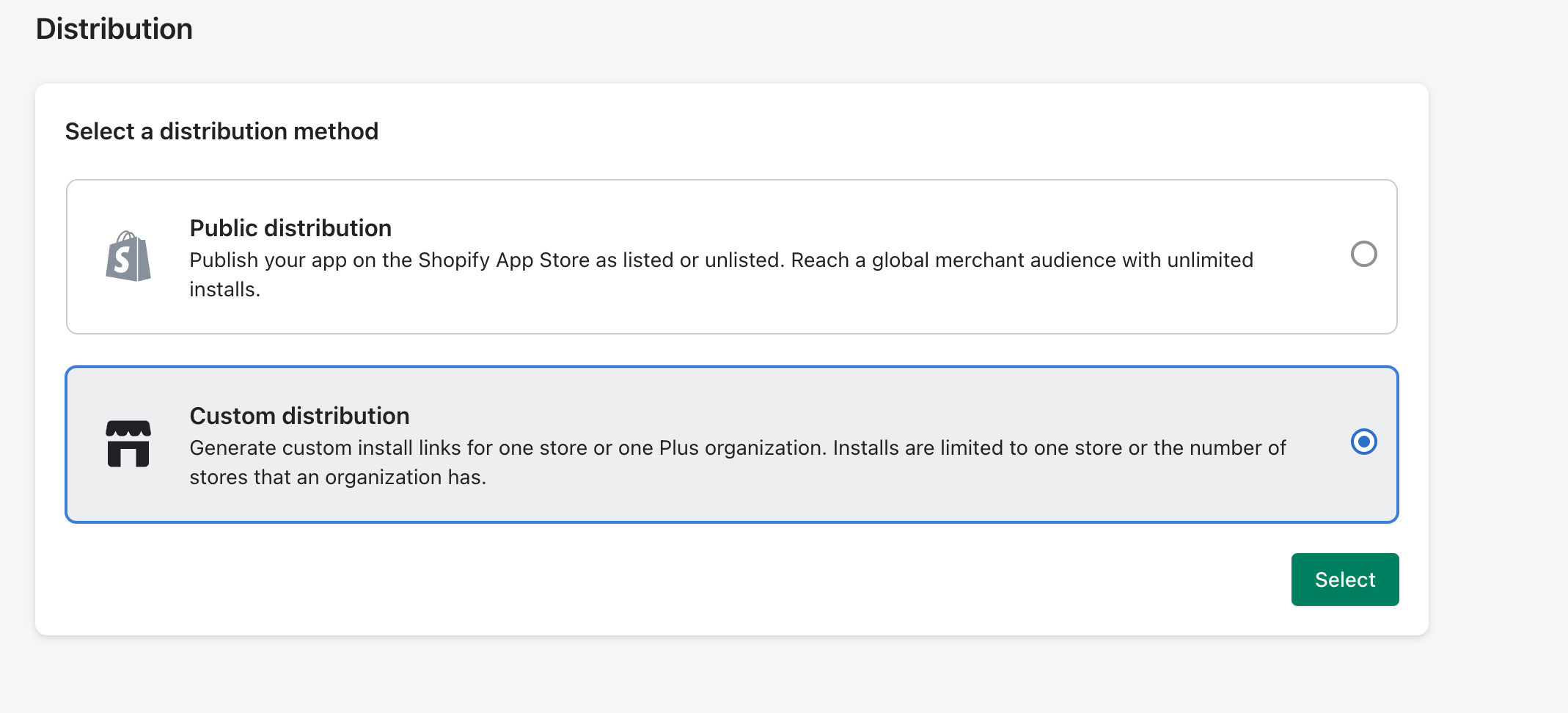The width and height of the screenshot is (1568, 713).
Task: Click the Custom distribution title
Action: click(299, 416)
